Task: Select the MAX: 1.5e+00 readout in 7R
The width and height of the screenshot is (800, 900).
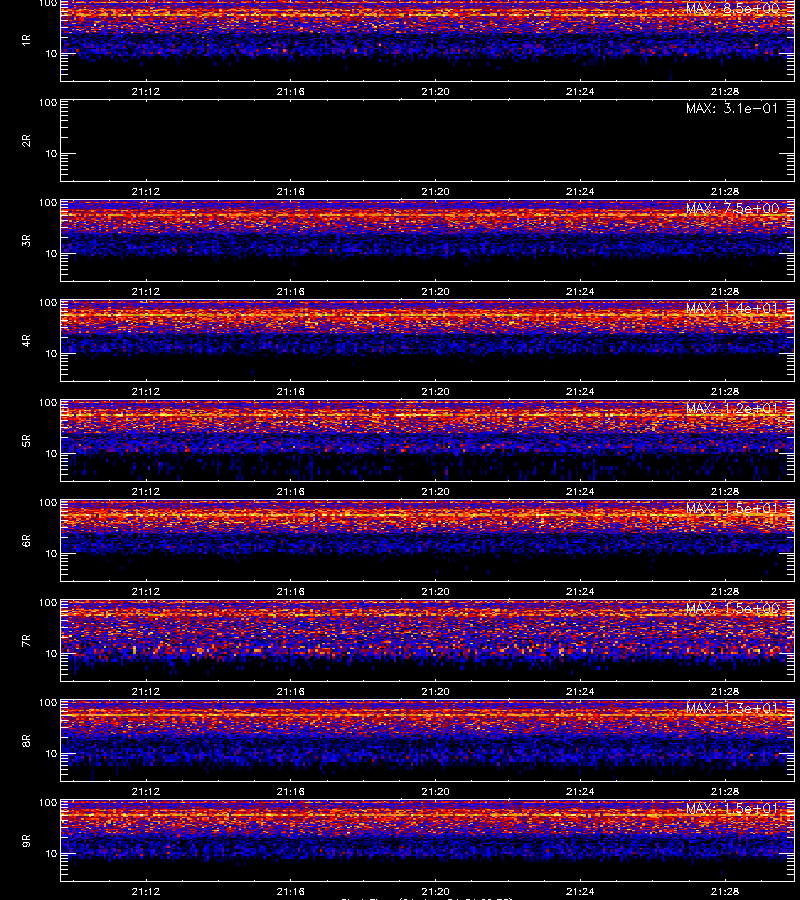Action: 732,608
